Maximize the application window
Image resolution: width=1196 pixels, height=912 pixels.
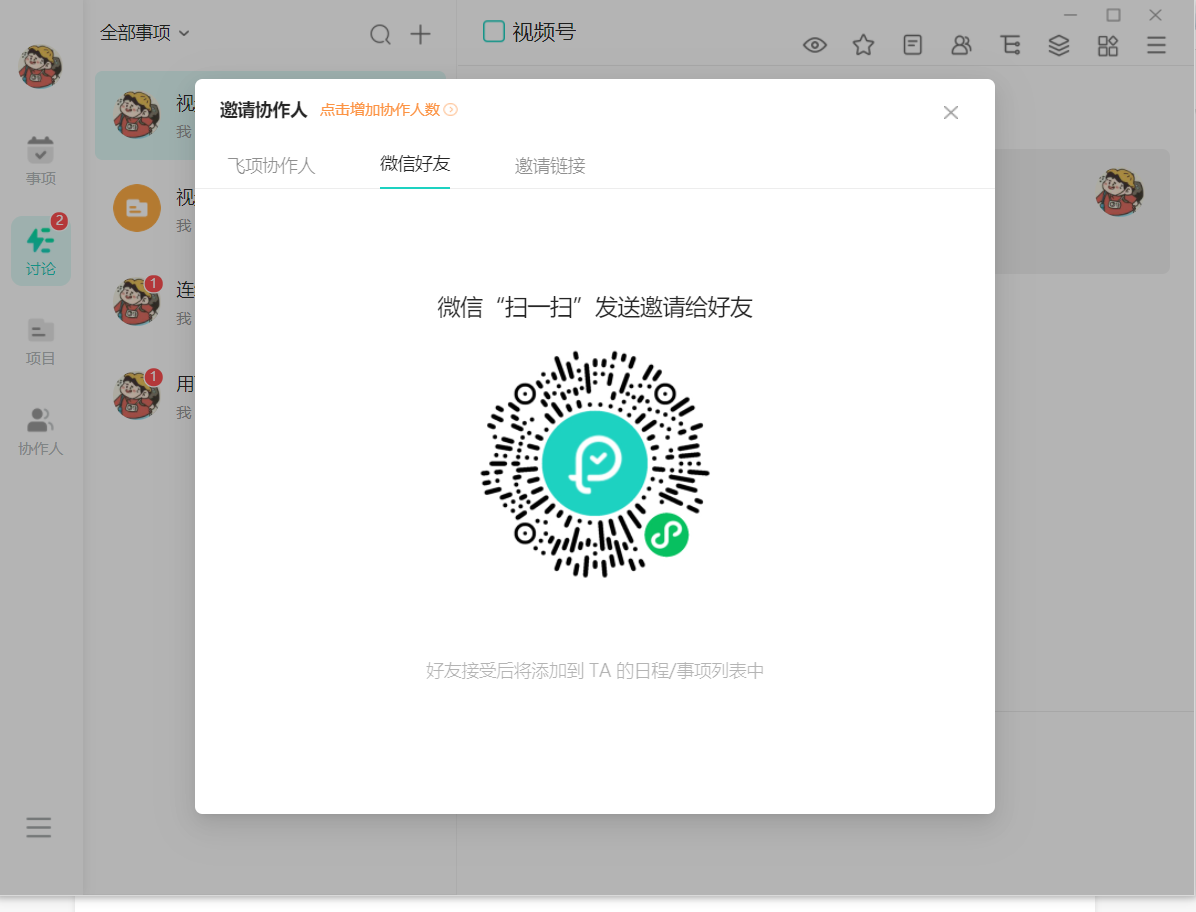point(1114,15)
